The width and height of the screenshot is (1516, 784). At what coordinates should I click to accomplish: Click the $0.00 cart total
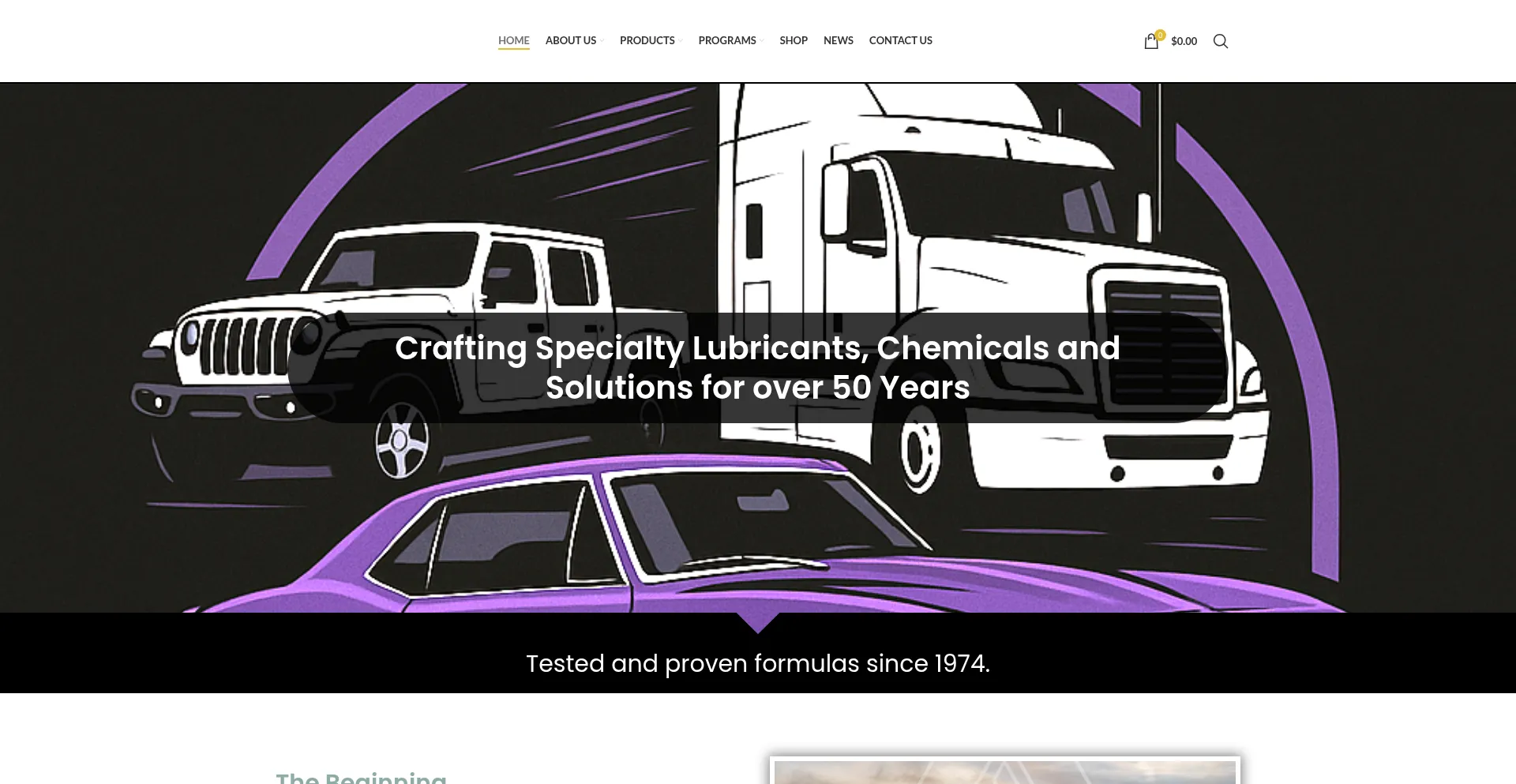(x=1184, y=41)
